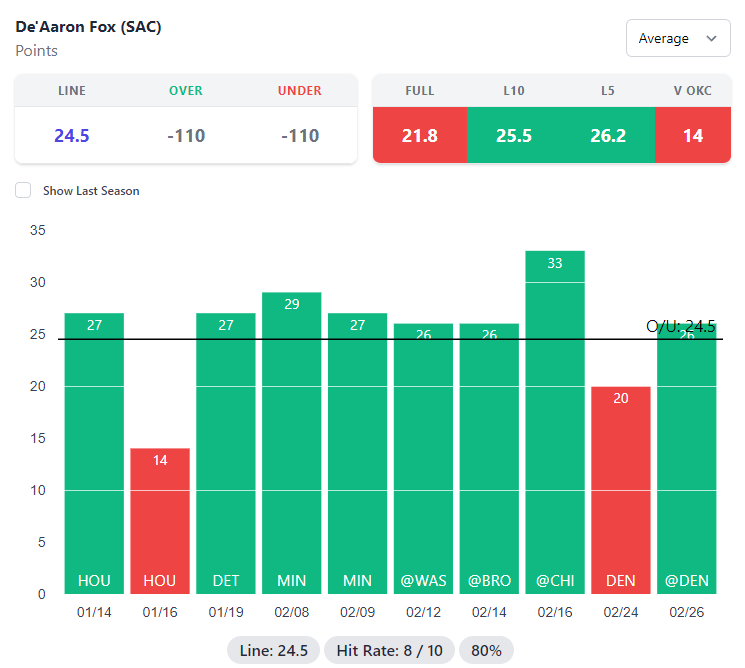This screenshot has width=745, height=668.
Task: Click the L5 average cell 26.2
Action: coord(608,135)
